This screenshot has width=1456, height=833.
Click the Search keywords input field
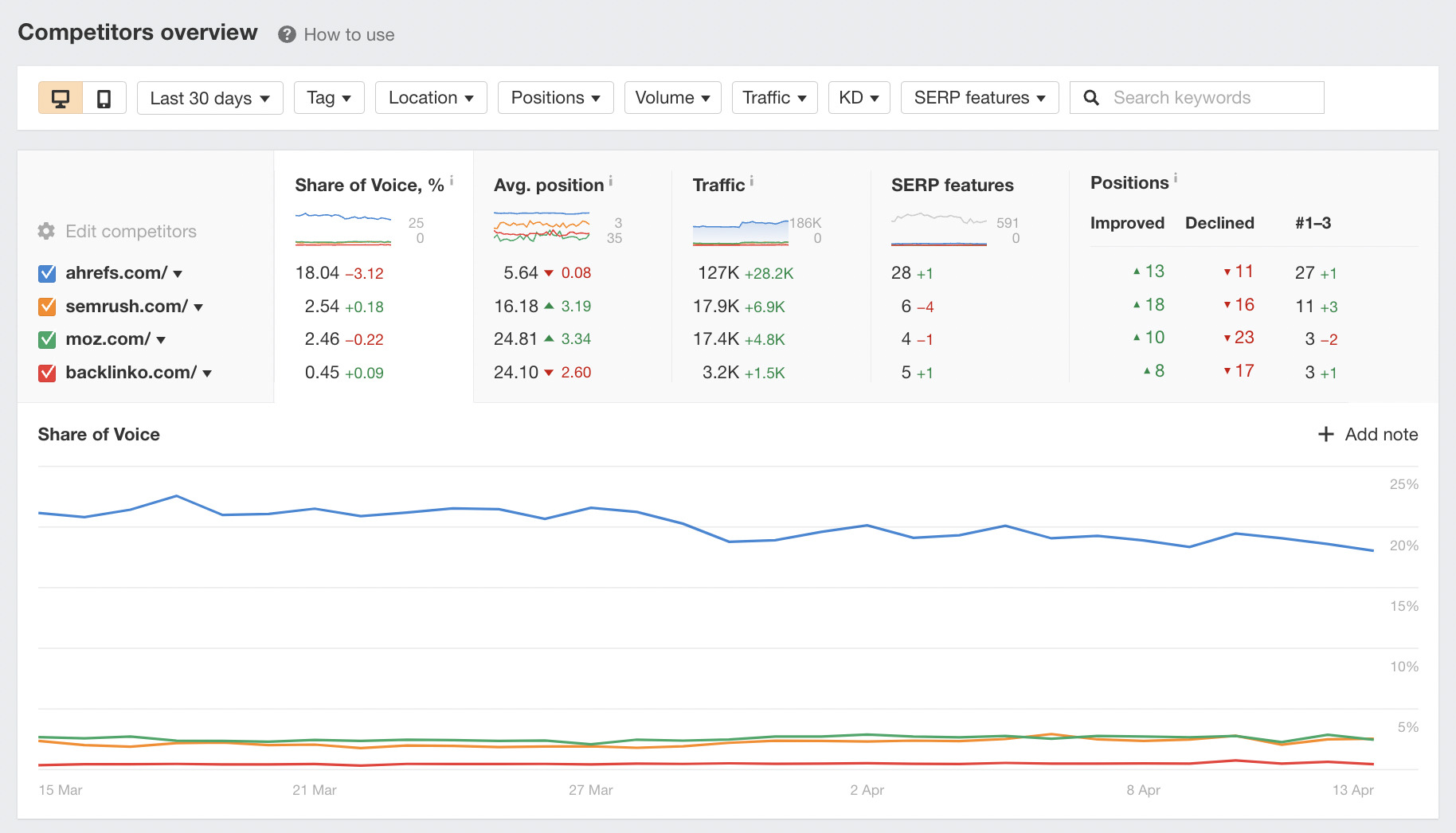(x=1195, y=97)
